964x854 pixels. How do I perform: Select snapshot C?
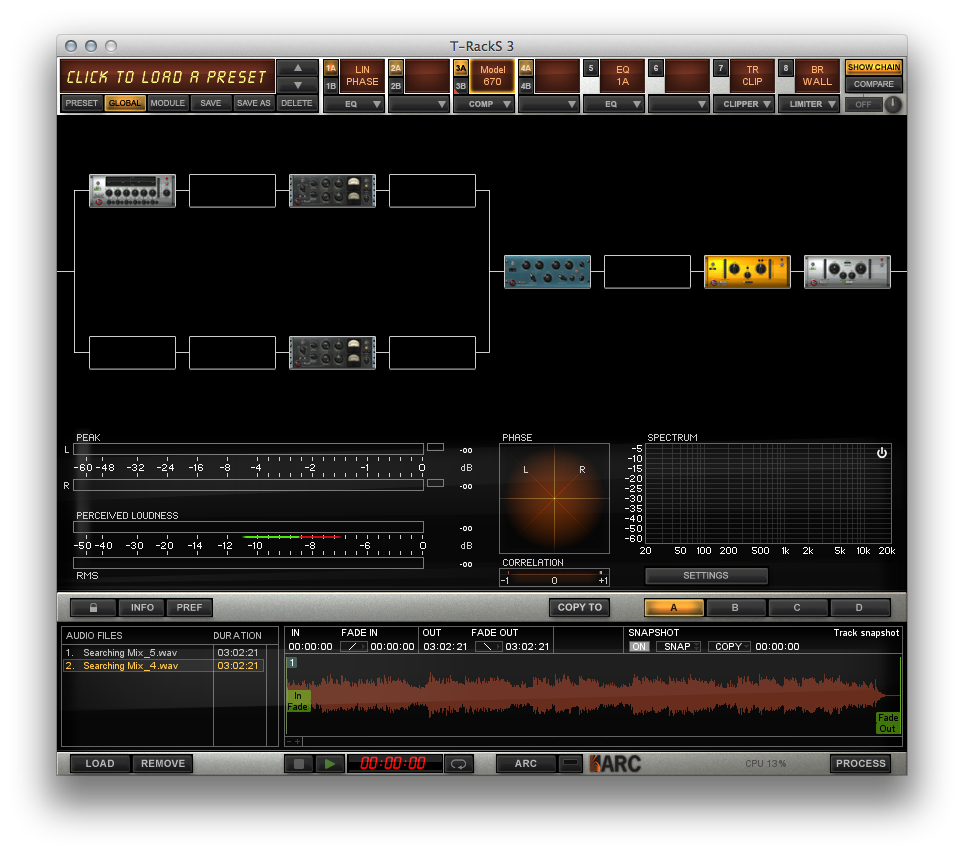pyautogui.click(x=797, y=607)
